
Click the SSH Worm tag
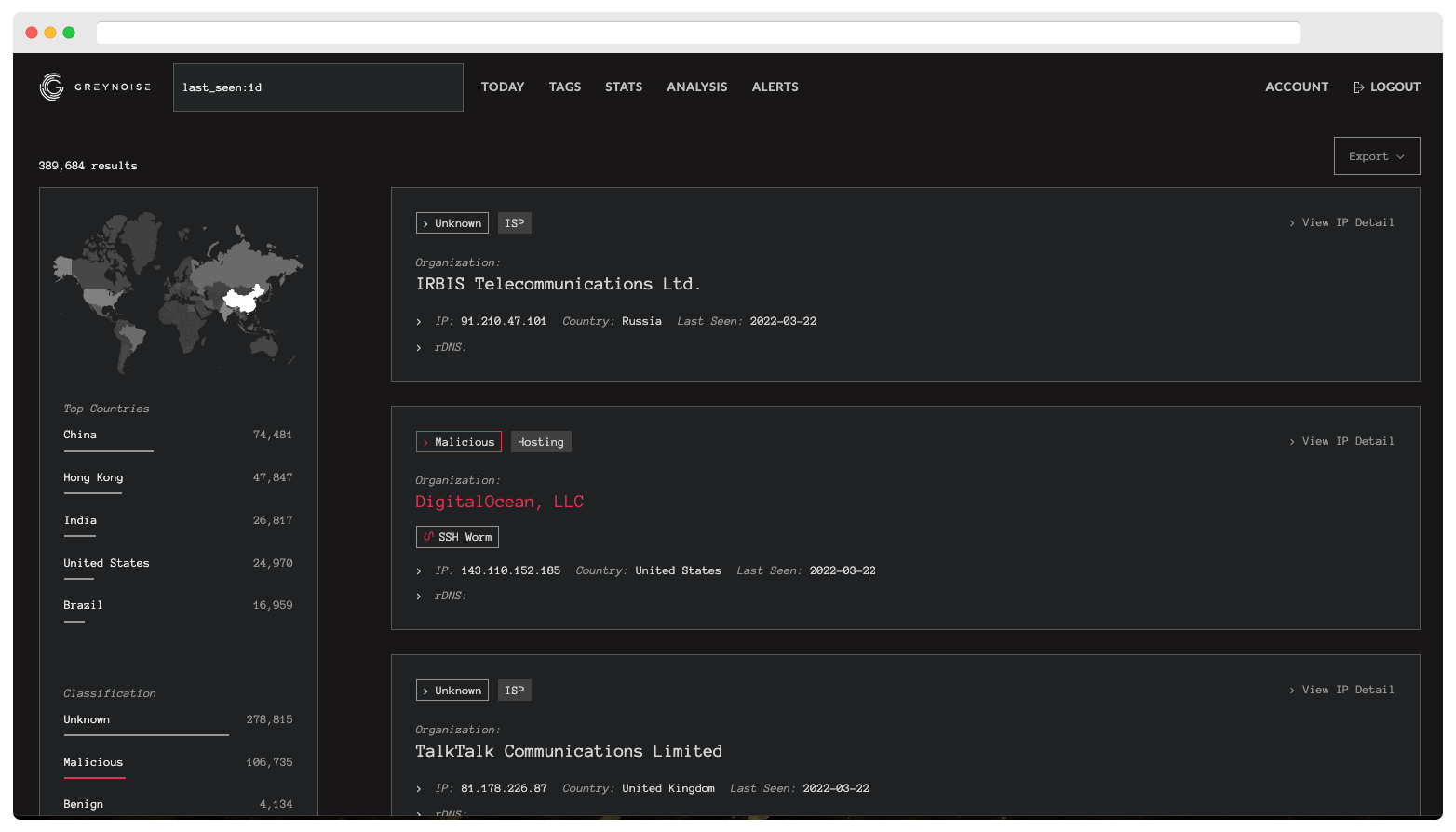457,537
